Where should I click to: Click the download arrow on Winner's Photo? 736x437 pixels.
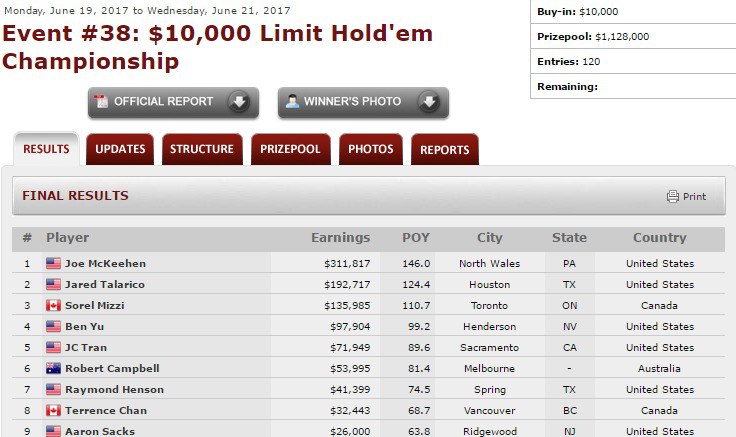428,102
